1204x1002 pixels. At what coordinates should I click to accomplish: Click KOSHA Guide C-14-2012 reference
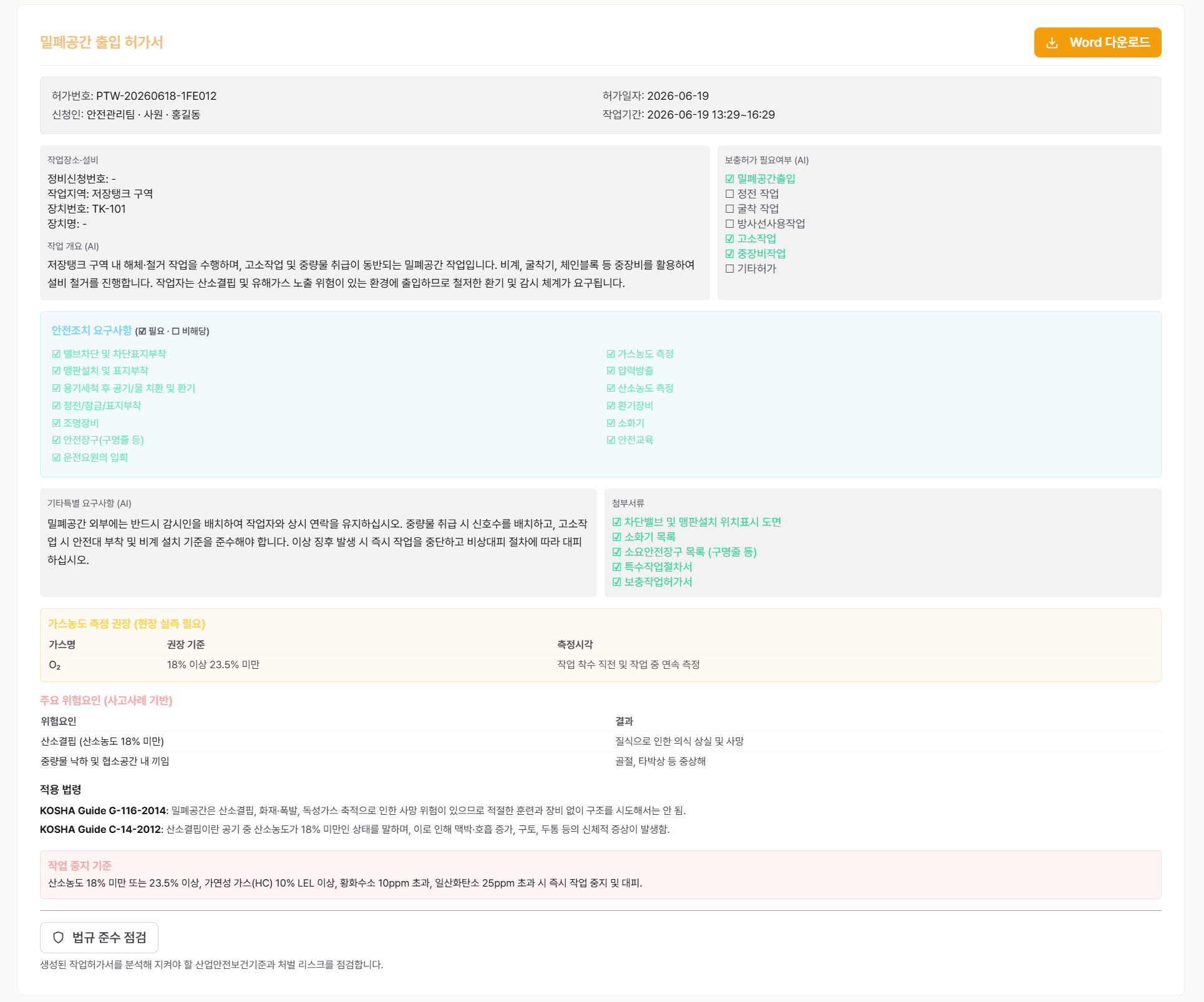tap(100, 829)
